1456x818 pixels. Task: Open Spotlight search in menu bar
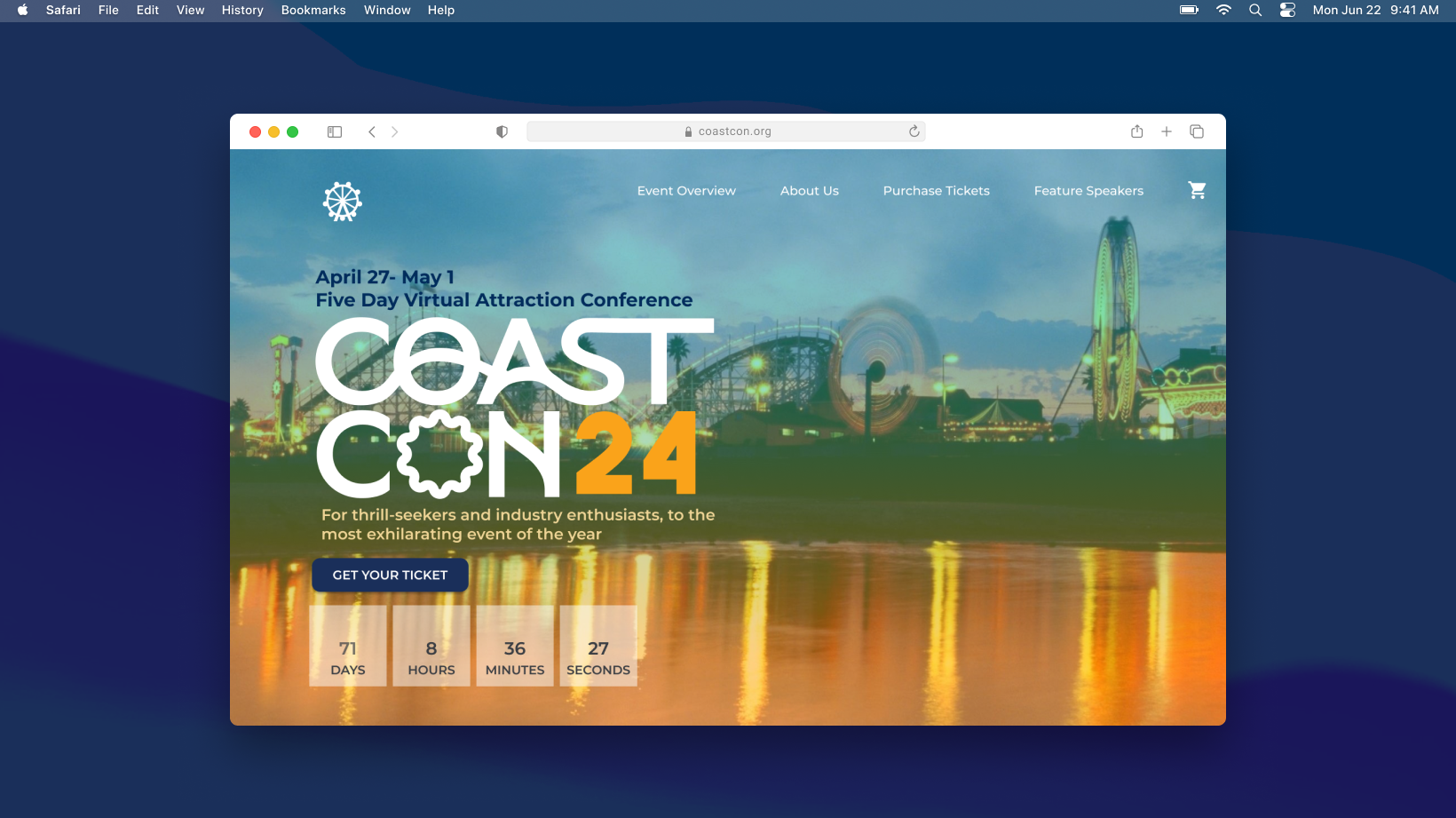[1255, 10]
